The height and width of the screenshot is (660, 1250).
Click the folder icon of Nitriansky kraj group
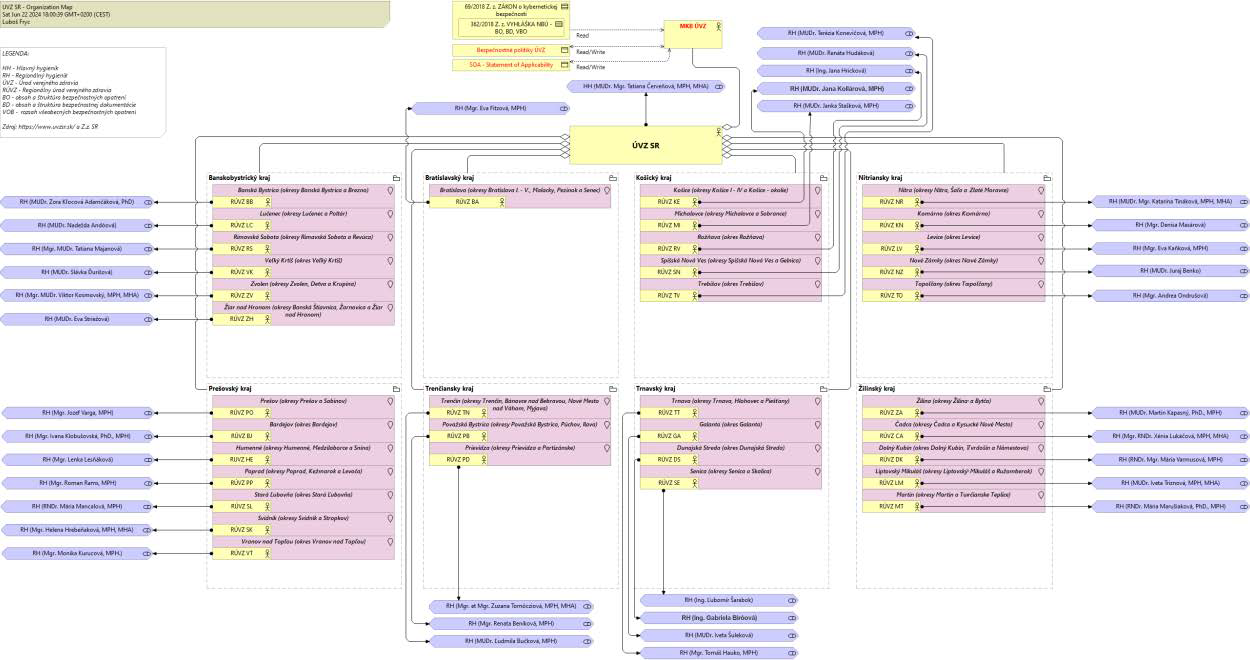tap(1046, 178)
